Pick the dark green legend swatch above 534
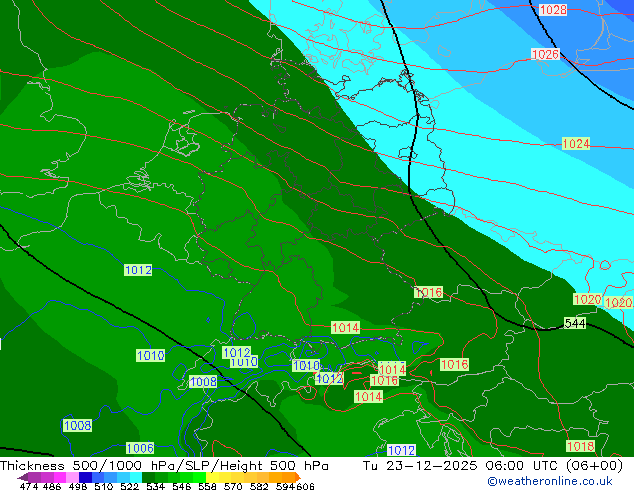The image size is (634, 490). point(148,477)
